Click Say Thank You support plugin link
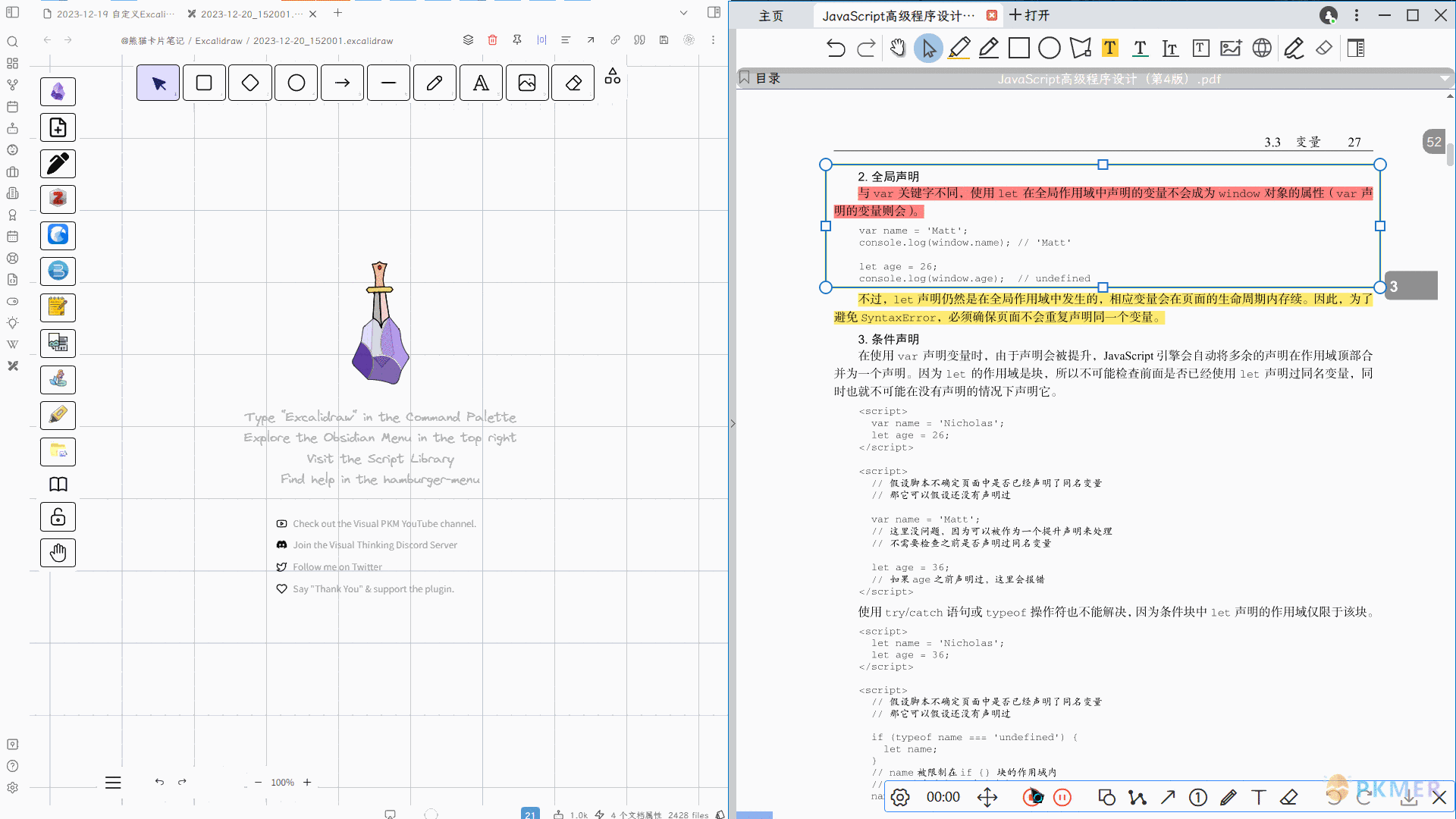The width and height of the screenshot is (1456, 819). tap(365, 589)
